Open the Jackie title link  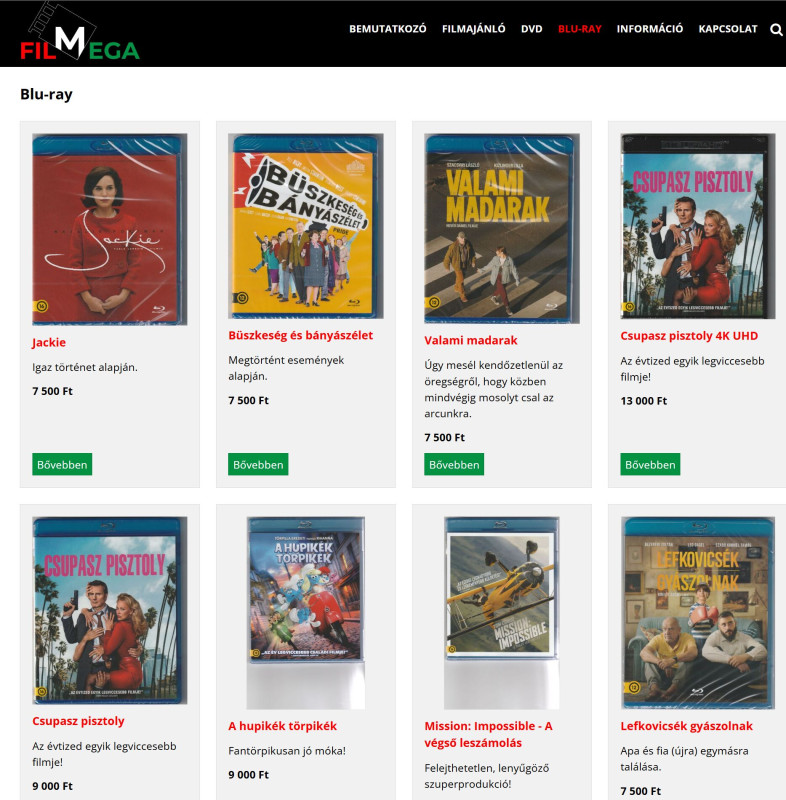(49, 342)
